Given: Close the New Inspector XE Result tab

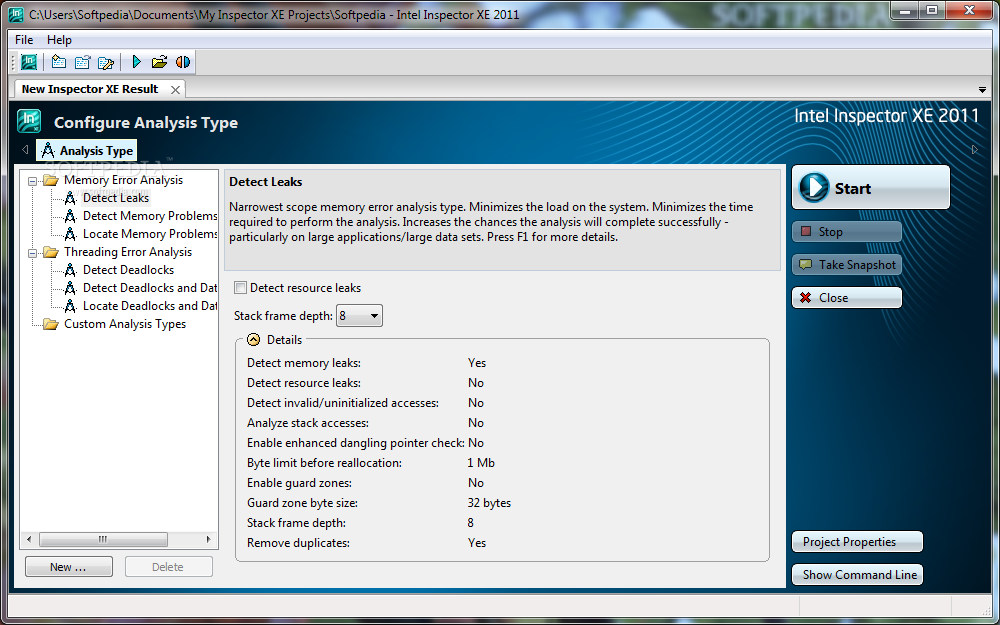Looking at the screenshot, I should click(x=175, y=90).
